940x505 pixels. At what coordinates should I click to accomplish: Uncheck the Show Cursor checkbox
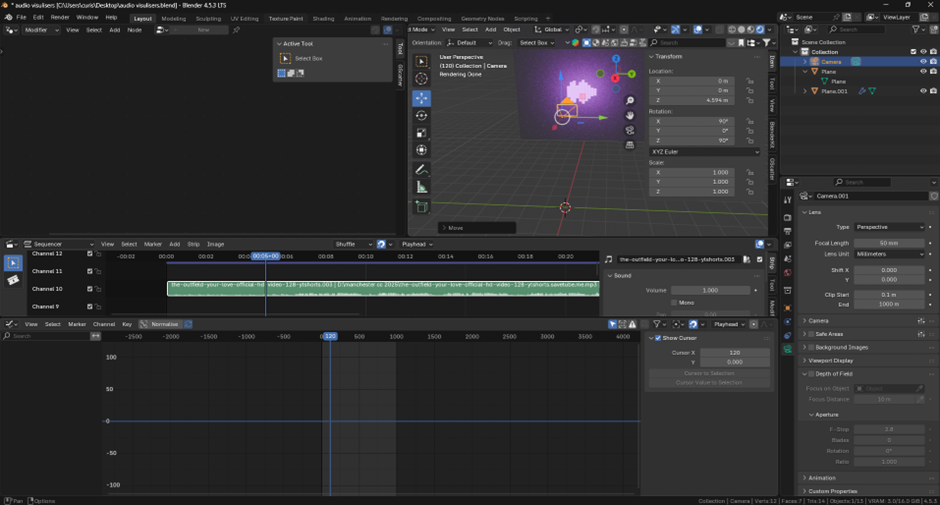pos(656,338)
